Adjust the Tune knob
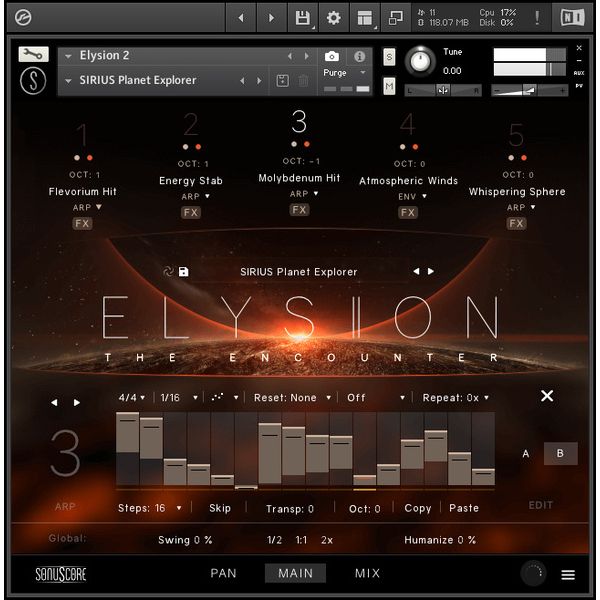600x600 pixels. click(x=420, y=61)
